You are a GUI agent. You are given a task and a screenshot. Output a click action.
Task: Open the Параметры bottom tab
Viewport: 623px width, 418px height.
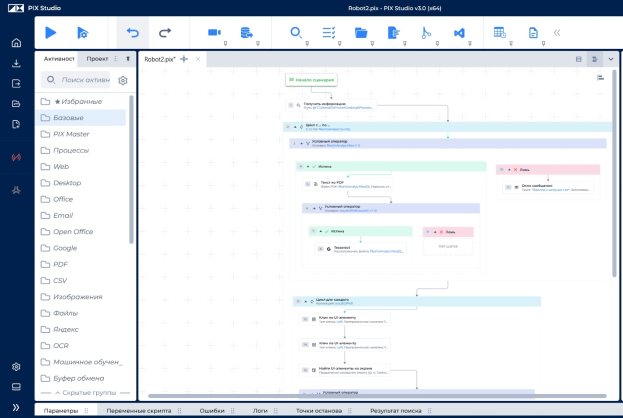click(x=60, y=410)
